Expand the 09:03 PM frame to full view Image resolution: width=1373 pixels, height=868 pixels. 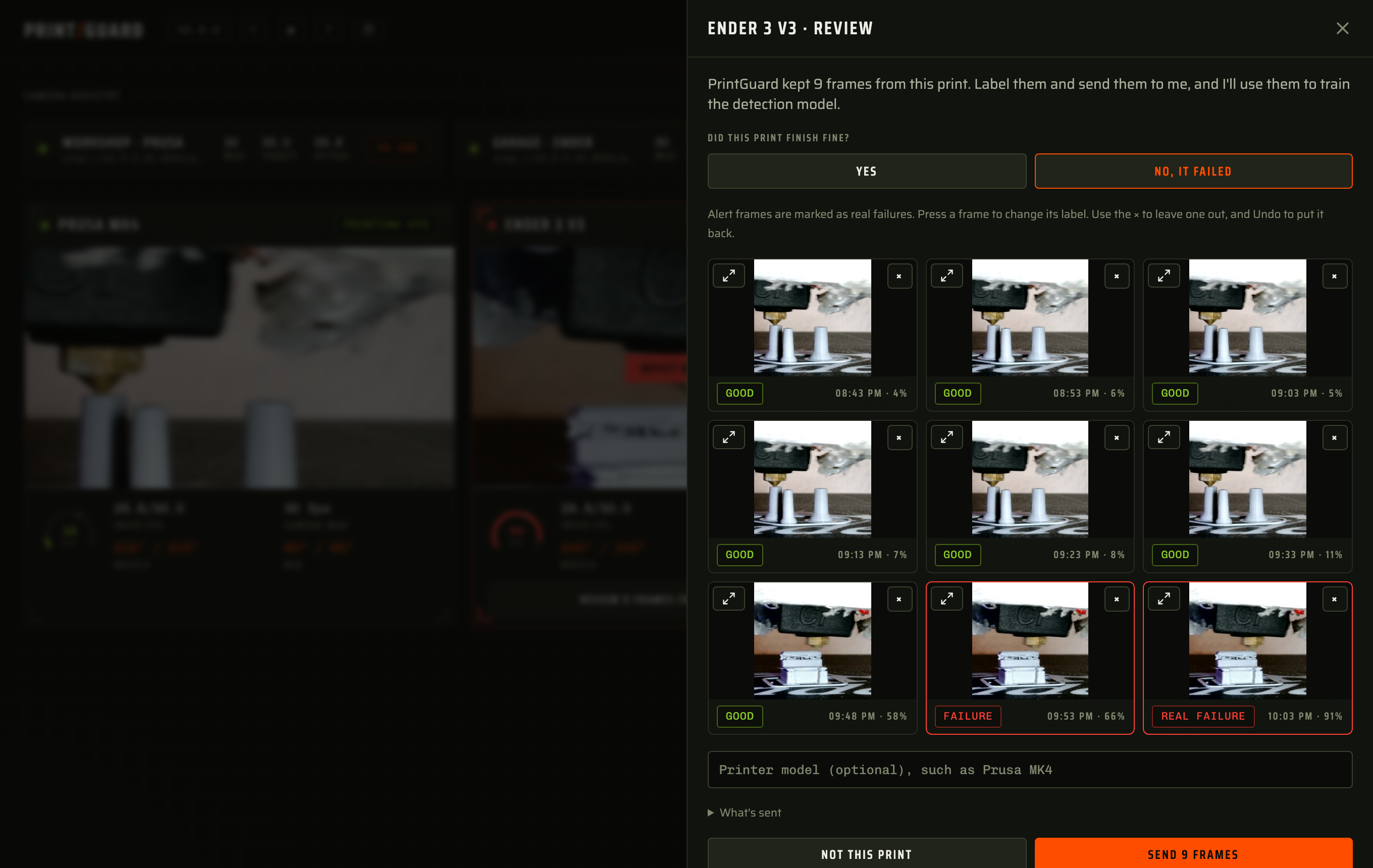coord(1164,276)
